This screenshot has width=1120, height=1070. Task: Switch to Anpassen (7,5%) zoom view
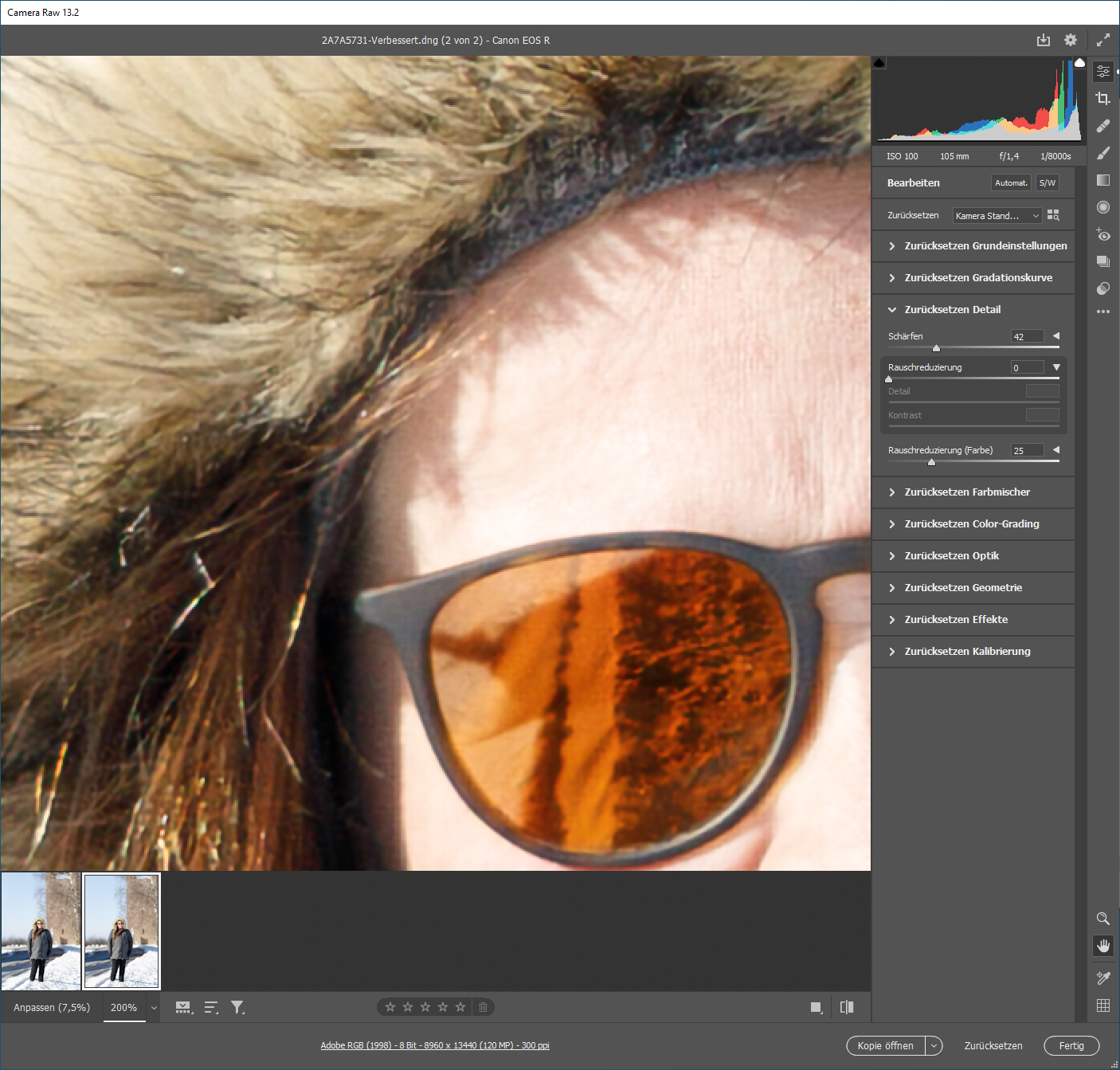(x=52, y=1007)
